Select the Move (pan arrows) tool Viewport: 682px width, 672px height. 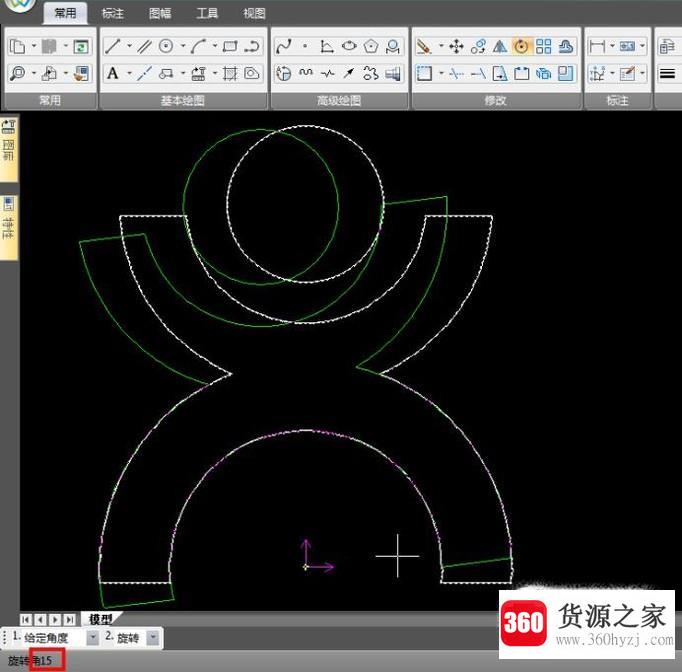[456, 46]
